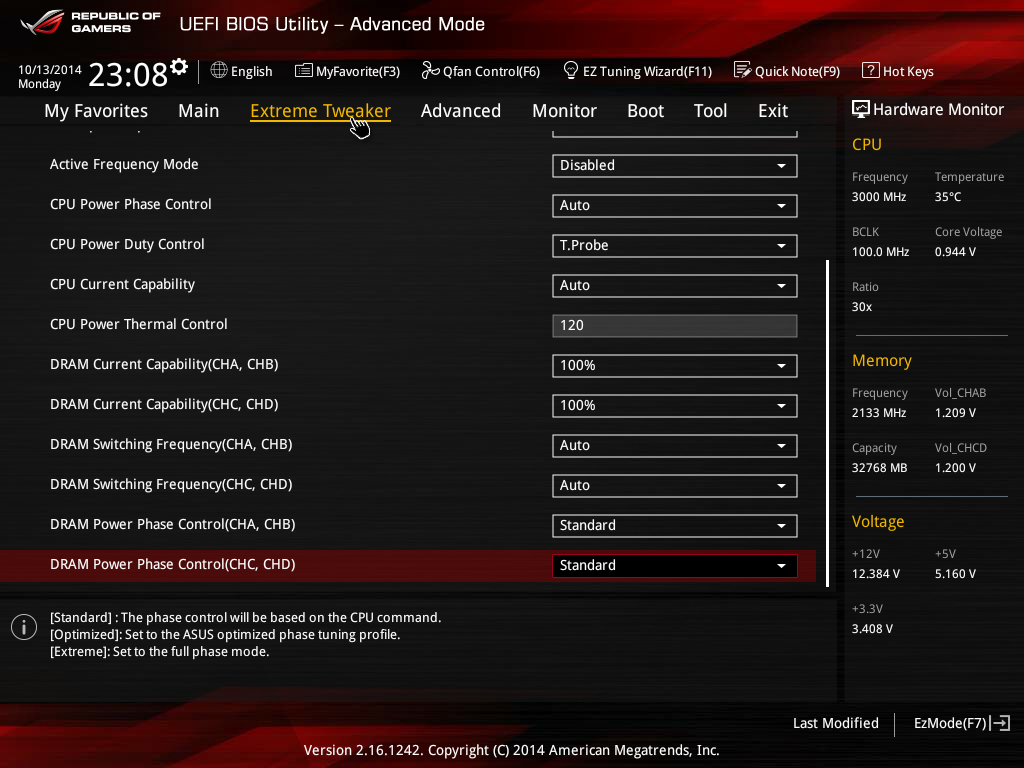The width and height of the screenshot is (1024, 768).
Task: Click the Republic of Gamers logo
Action: tap(91, 23)
